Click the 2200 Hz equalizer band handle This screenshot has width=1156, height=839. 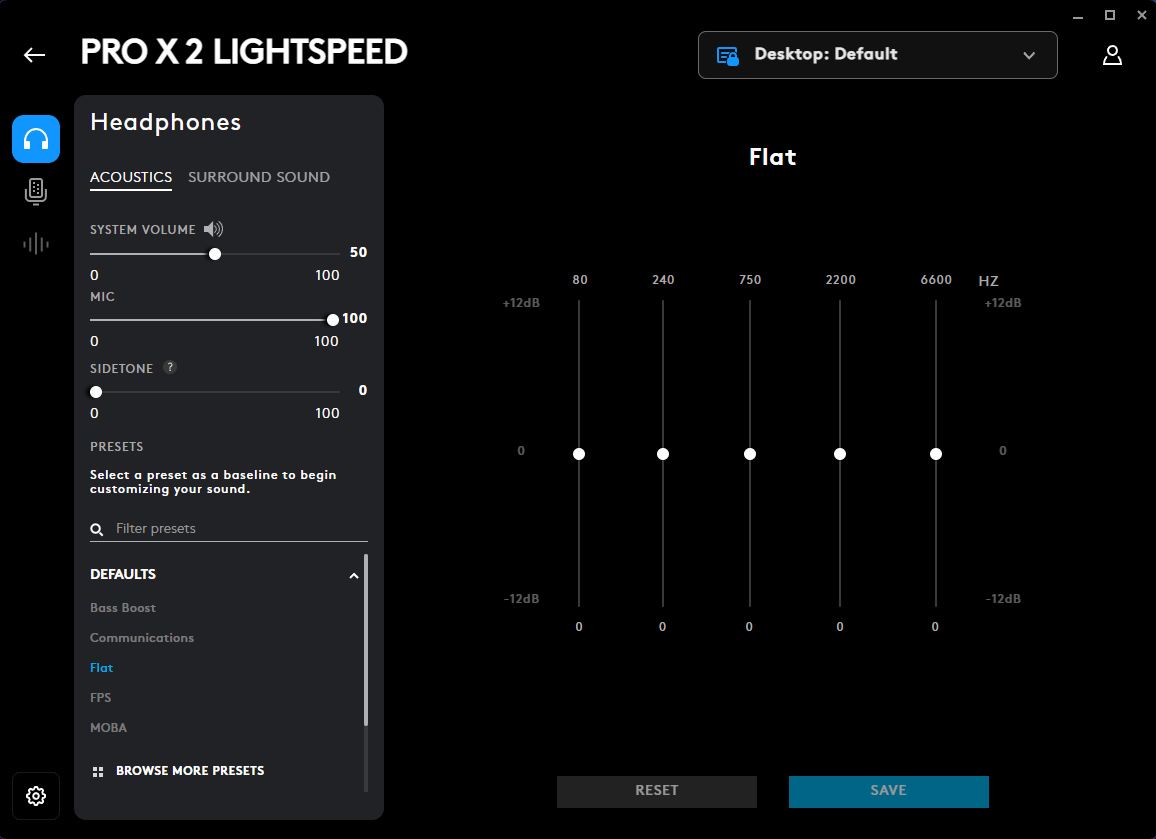pos(840,453)
